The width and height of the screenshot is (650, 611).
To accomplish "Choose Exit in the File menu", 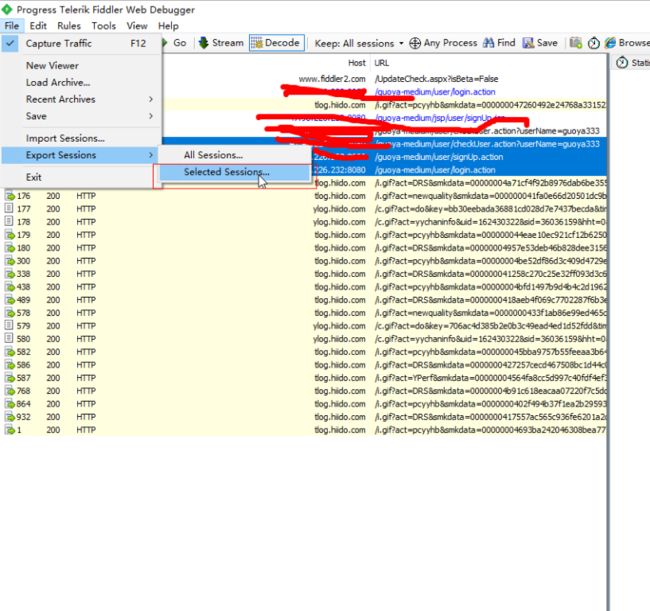I will coord(81,177).
